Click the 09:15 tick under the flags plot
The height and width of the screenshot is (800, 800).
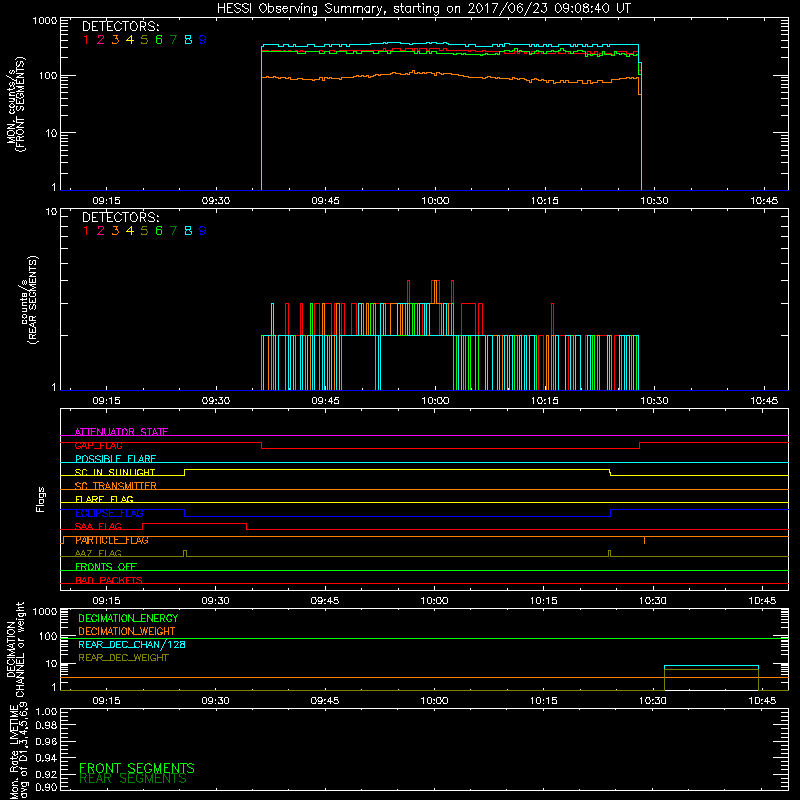point(106,601)
